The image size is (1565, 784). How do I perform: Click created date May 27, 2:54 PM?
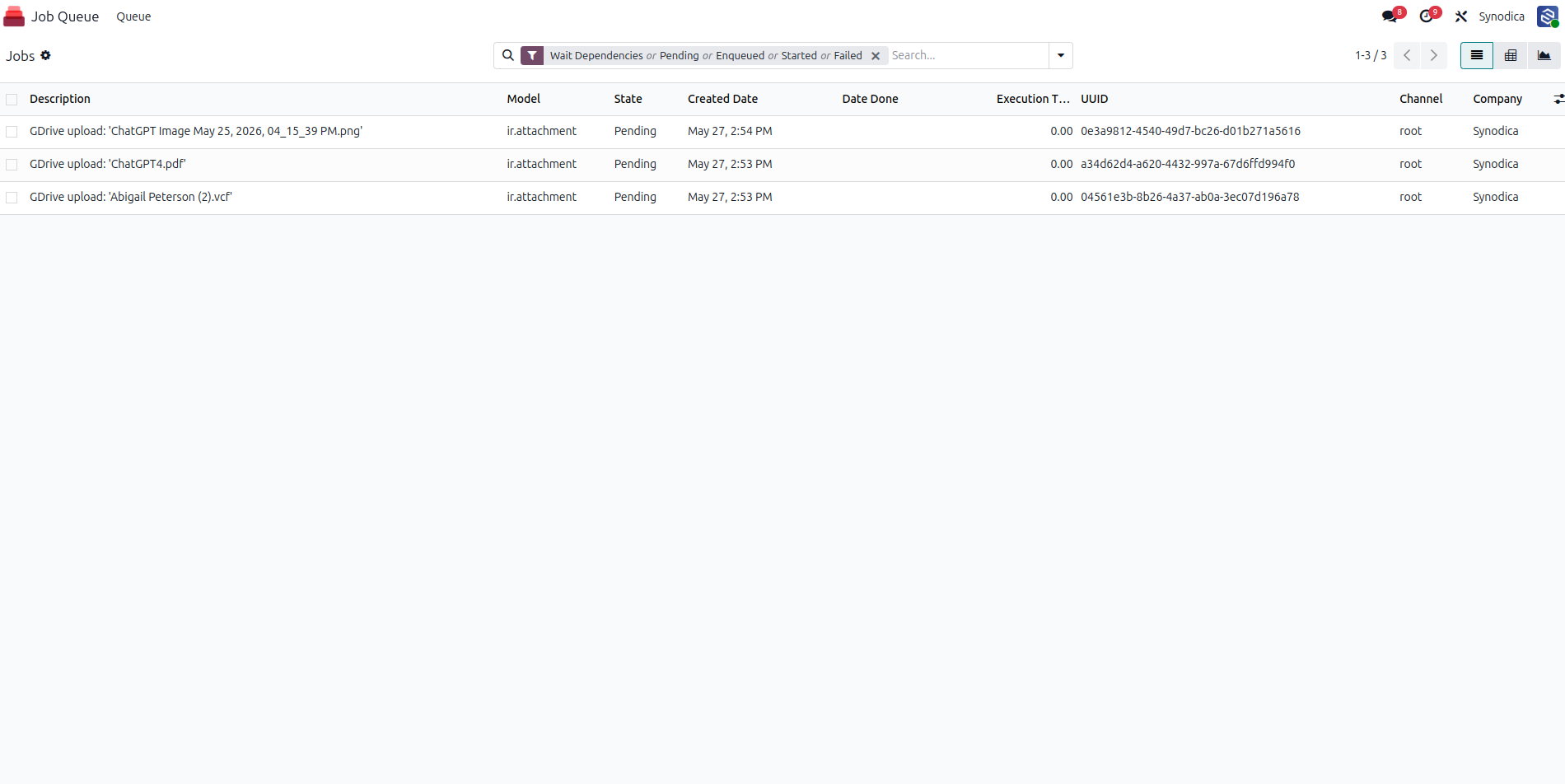click(730, 131)
